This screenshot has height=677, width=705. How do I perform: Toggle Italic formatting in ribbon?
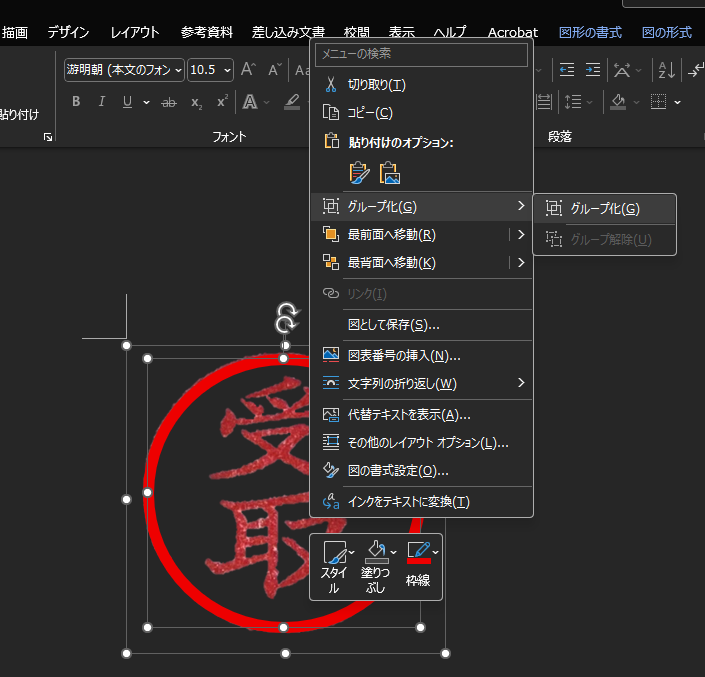[101, 102]
